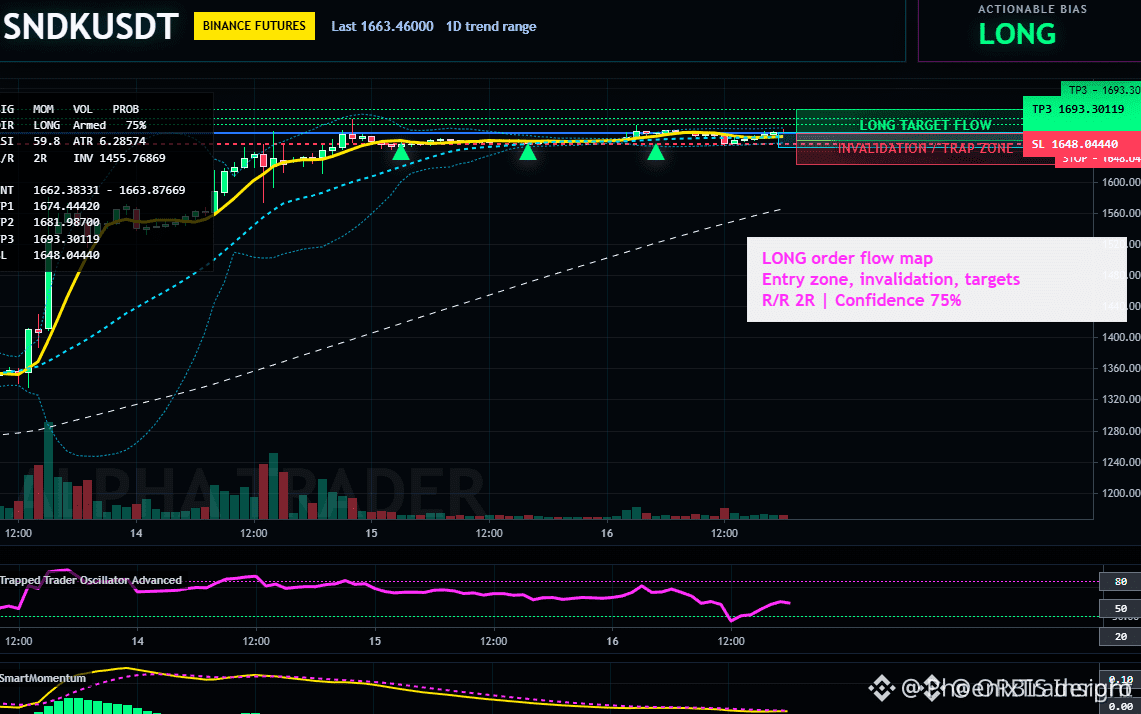
Task: Click the ACTIONABLE BIAS heading
Action: (1032, 9)
